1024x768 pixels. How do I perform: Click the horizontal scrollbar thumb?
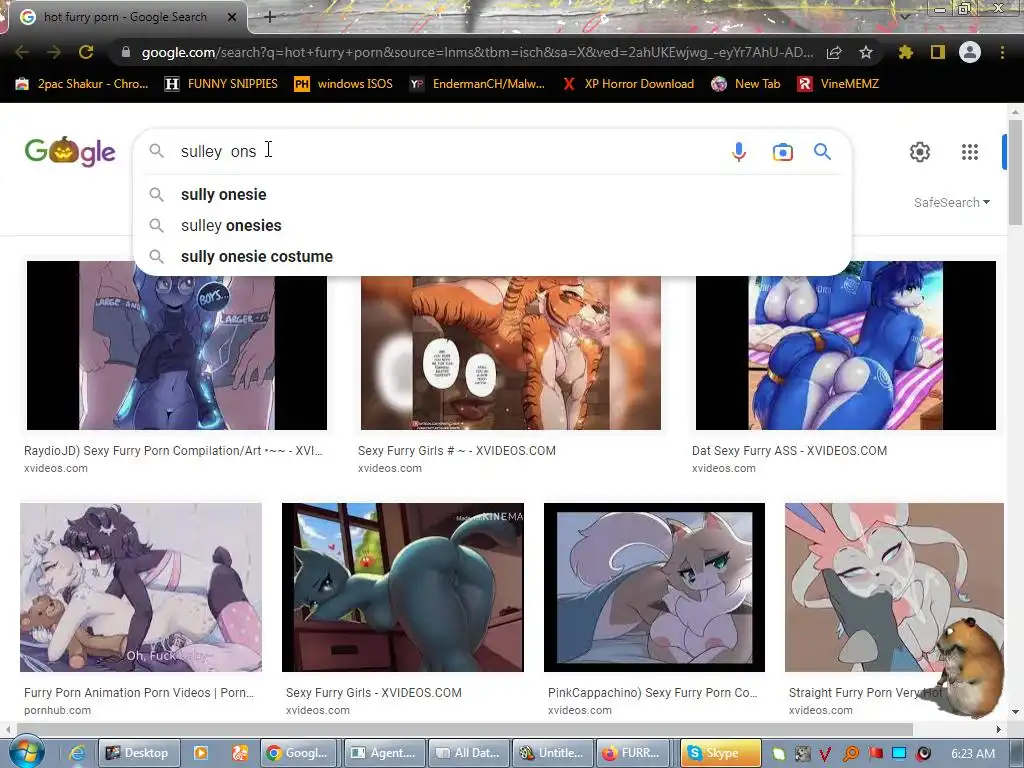[x=464, y=729]
